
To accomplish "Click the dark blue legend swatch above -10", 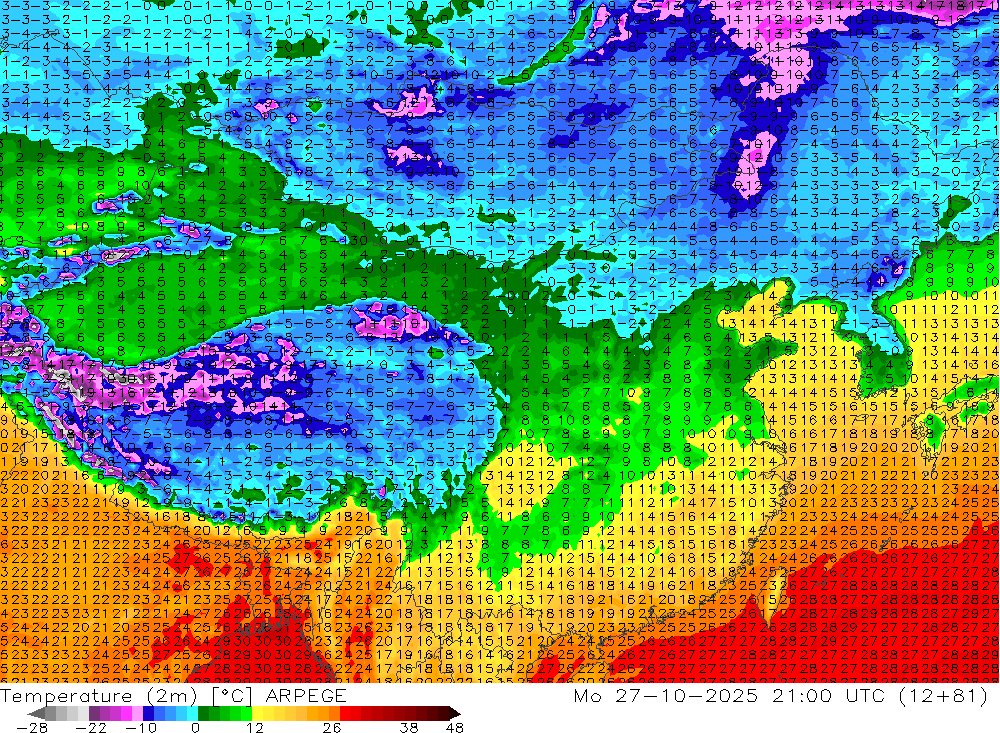I will 148,713.
